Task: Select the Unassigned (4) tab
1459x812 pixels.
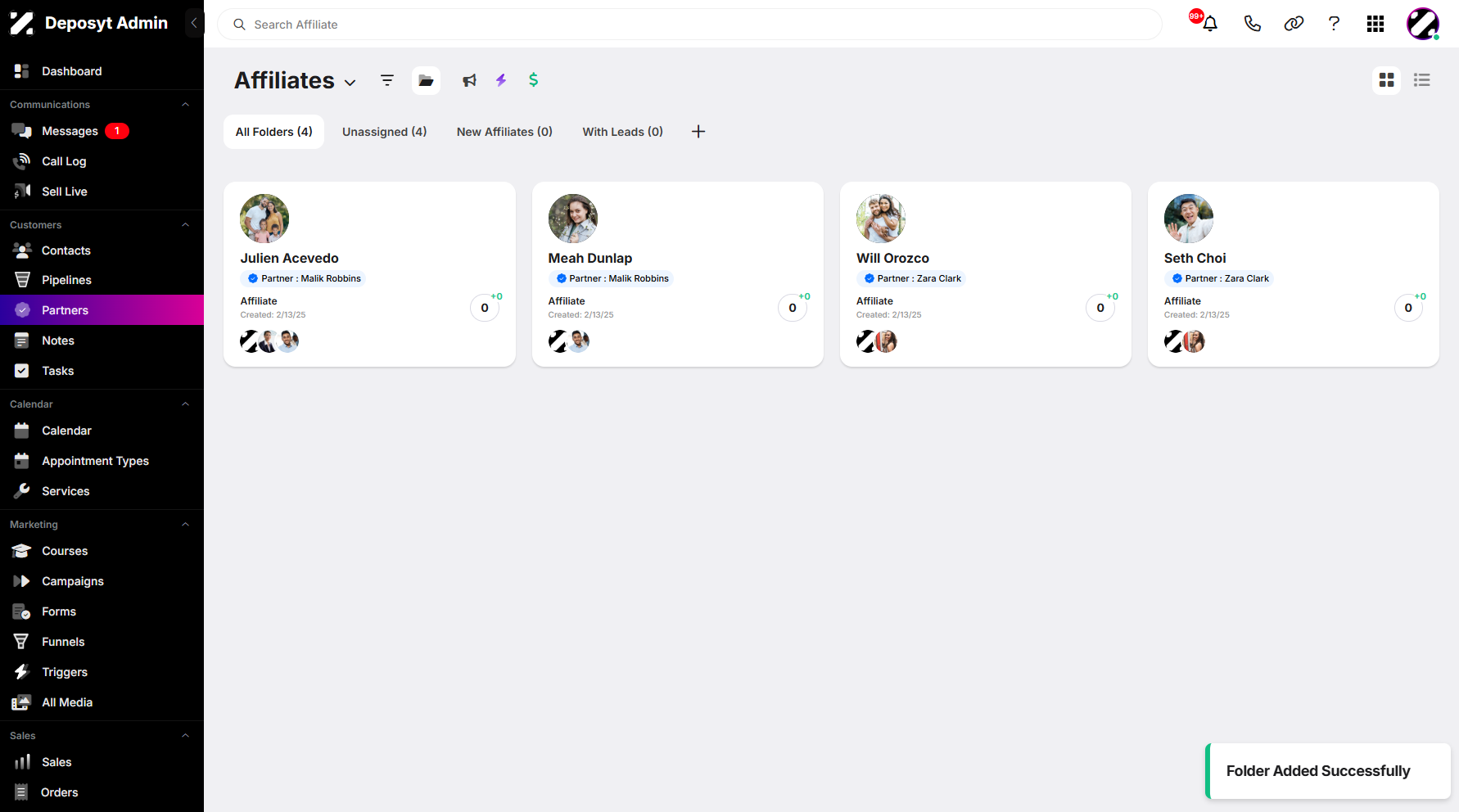Action: [384, 132]
